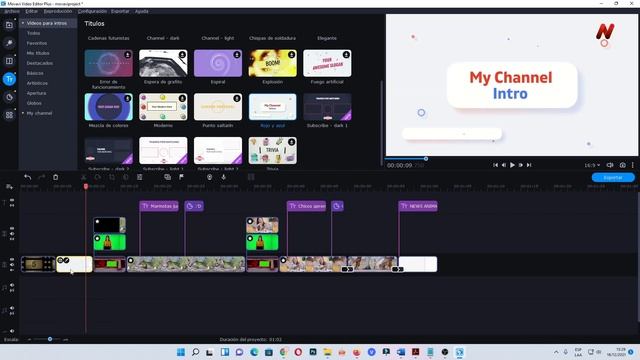
Task: Delete selected clip with trash icon
Action: [56, 177]
